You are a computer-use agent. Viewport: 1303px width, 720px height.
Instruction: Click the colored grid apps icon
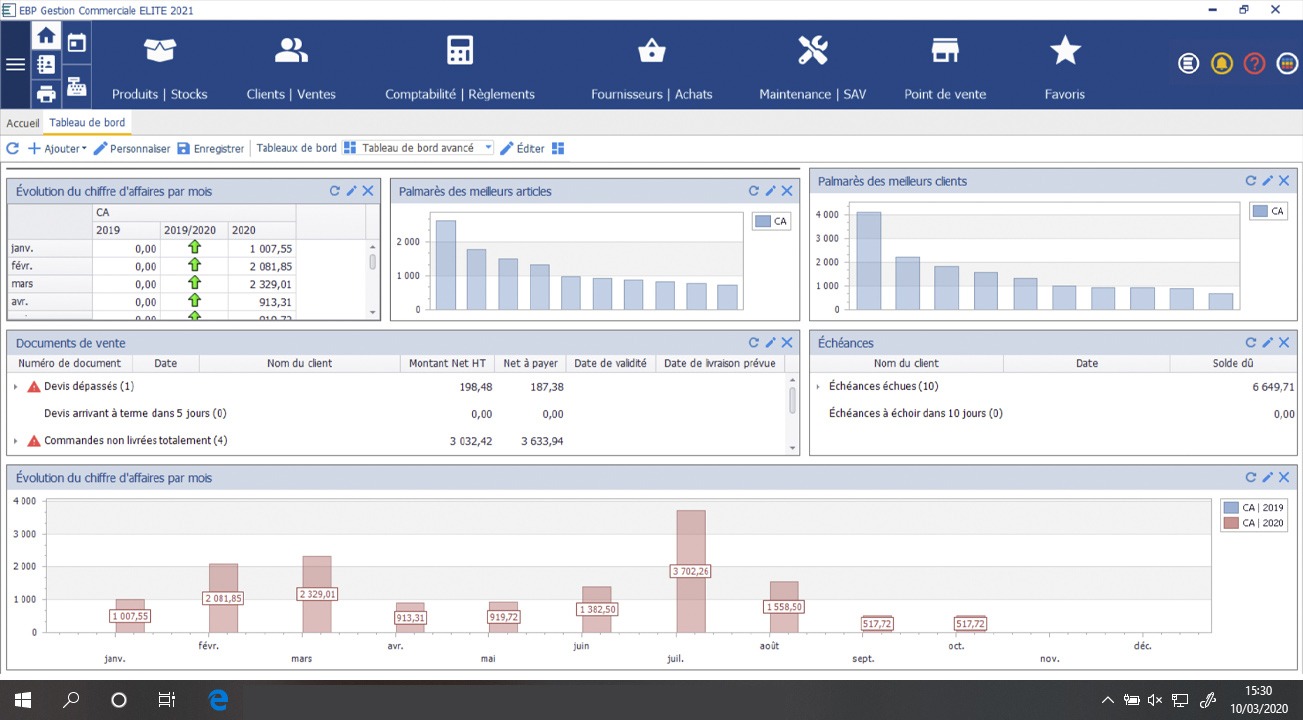point(1288,64)
